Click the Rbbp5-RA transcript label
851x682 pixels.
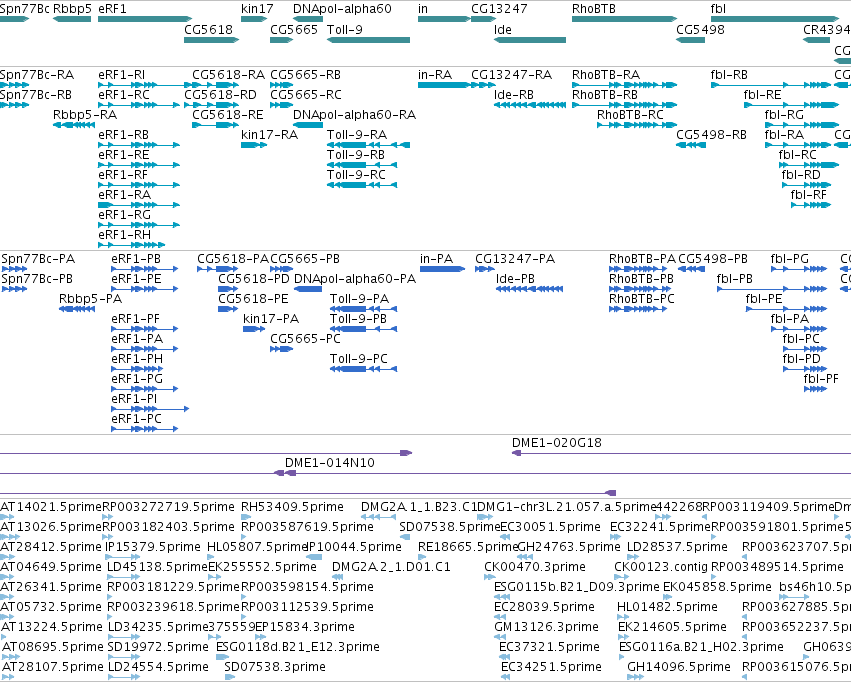85,114
